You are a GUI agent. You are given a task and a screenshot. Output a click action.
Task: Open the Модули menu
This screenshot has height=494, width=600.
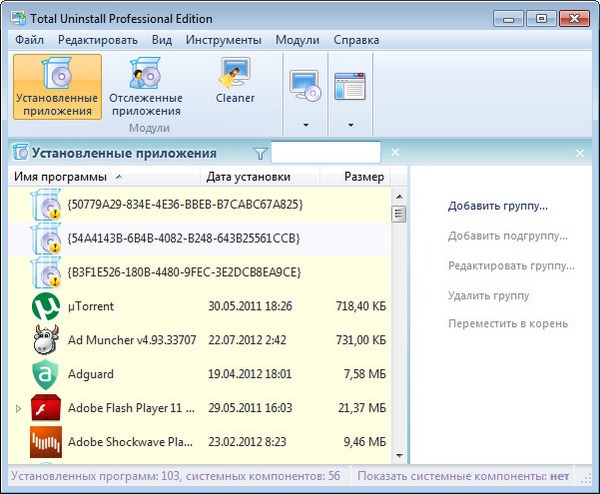point(297,40)
